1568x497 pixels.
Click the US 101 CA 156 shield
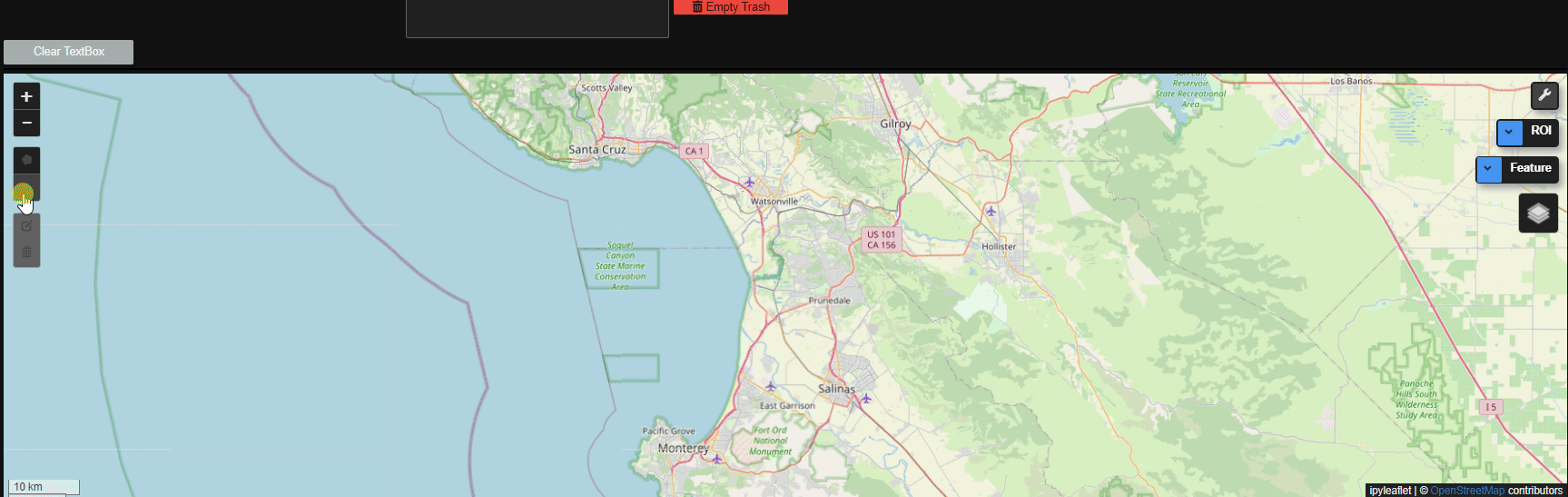coord(881,240)
